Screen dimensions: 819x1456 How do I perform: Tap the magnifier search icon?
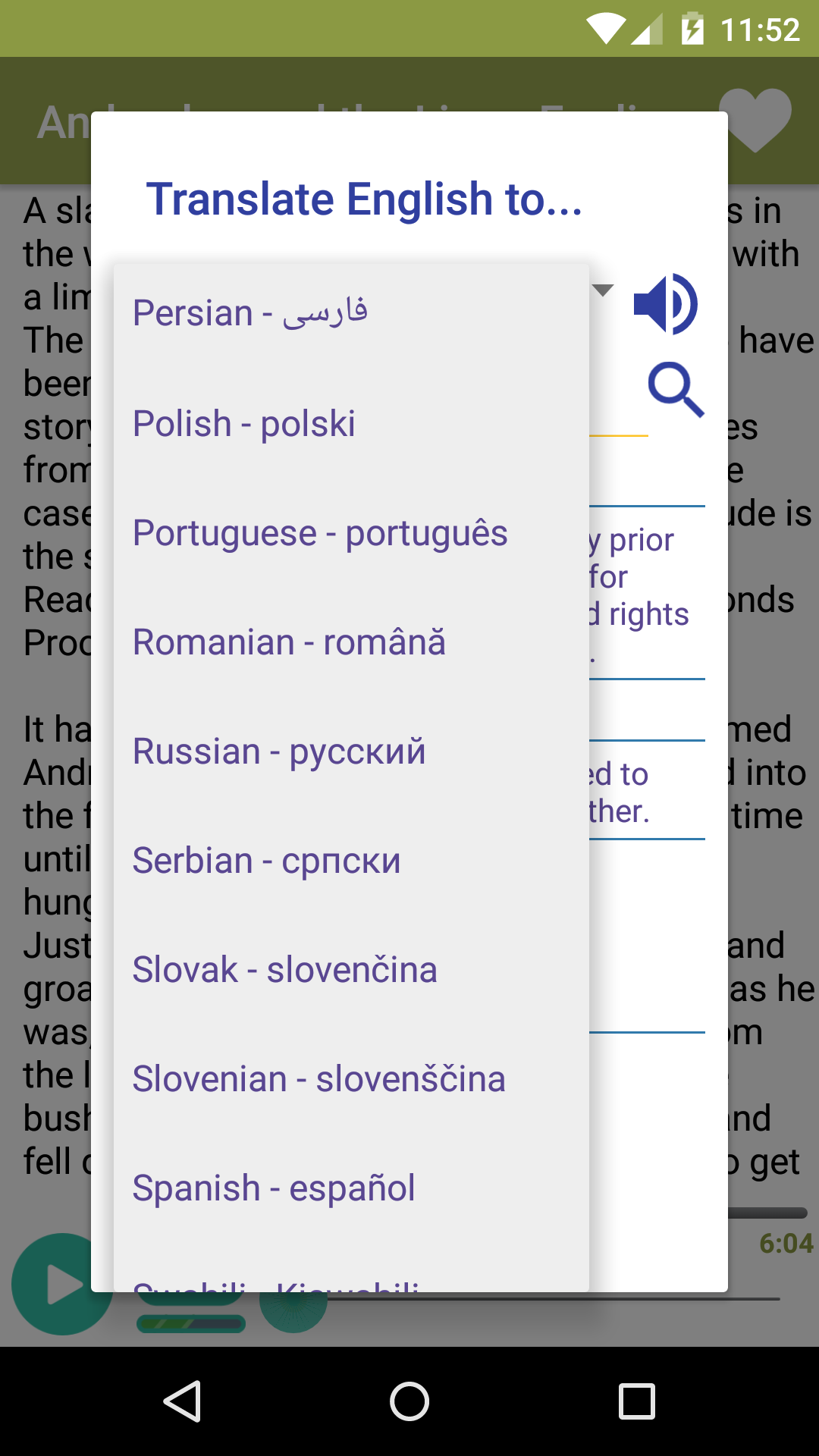coord(676,389)
